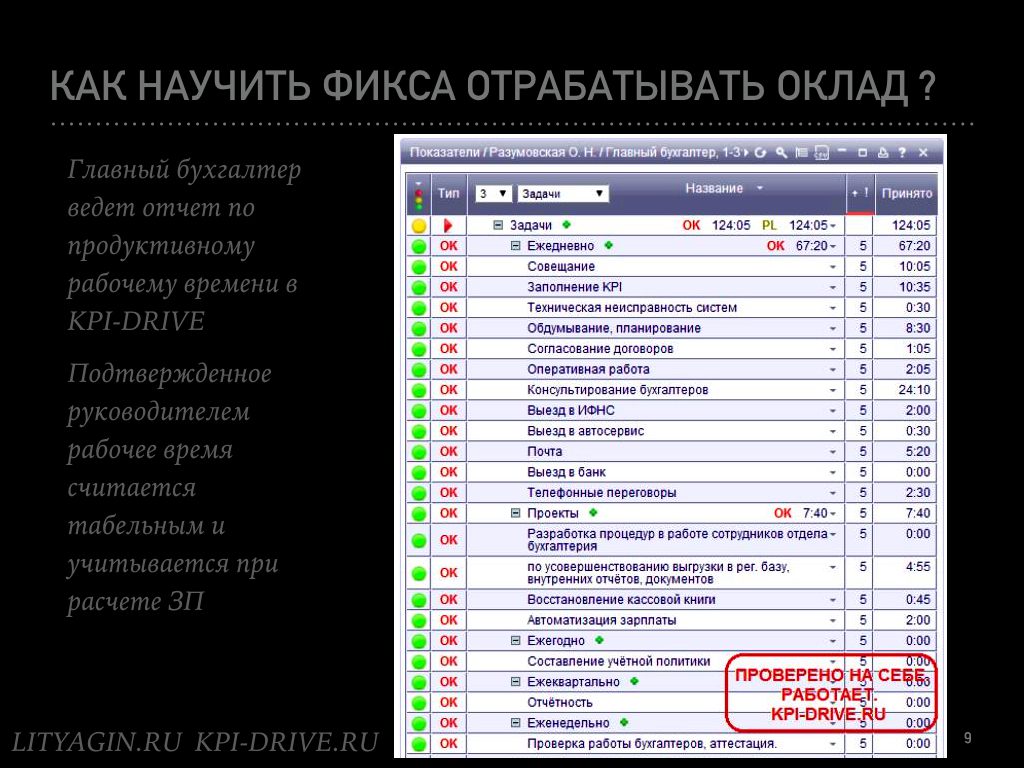
Task: Click the green status circle in the Выезд в ИФНС row
Action: 419,411
